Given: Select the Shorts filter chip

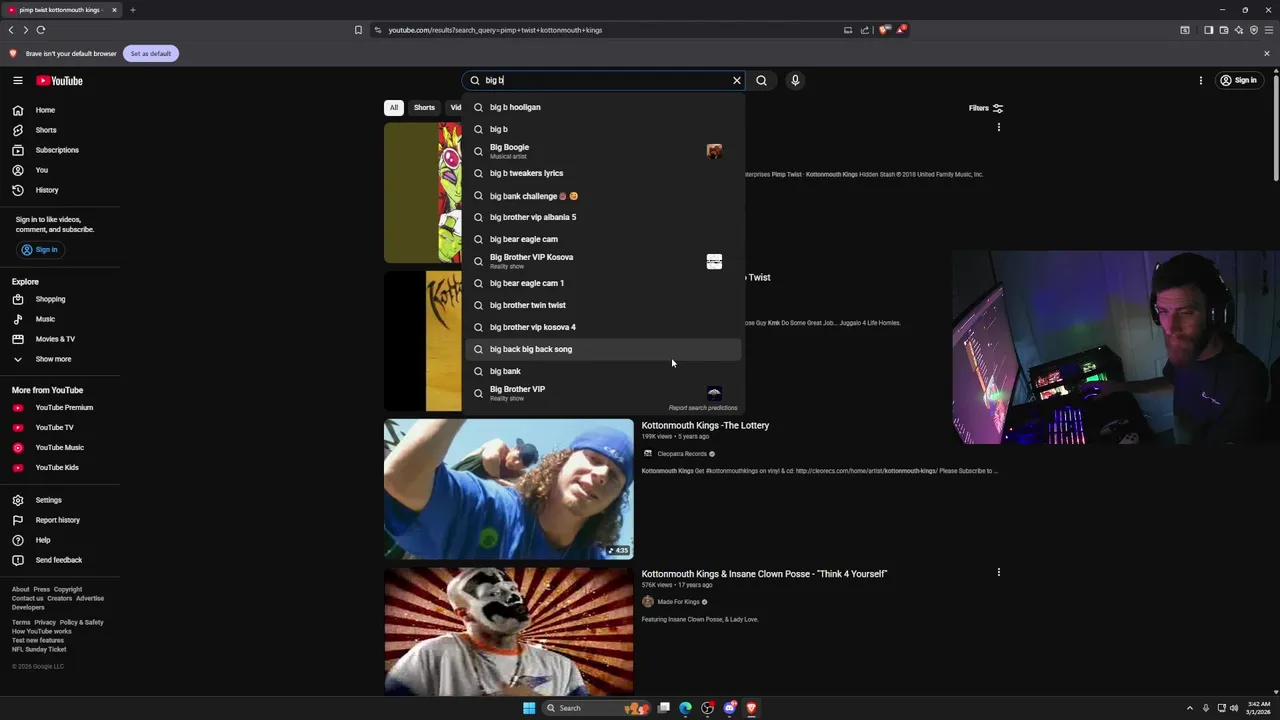Looking at the screenshot, I should point(424,107).
